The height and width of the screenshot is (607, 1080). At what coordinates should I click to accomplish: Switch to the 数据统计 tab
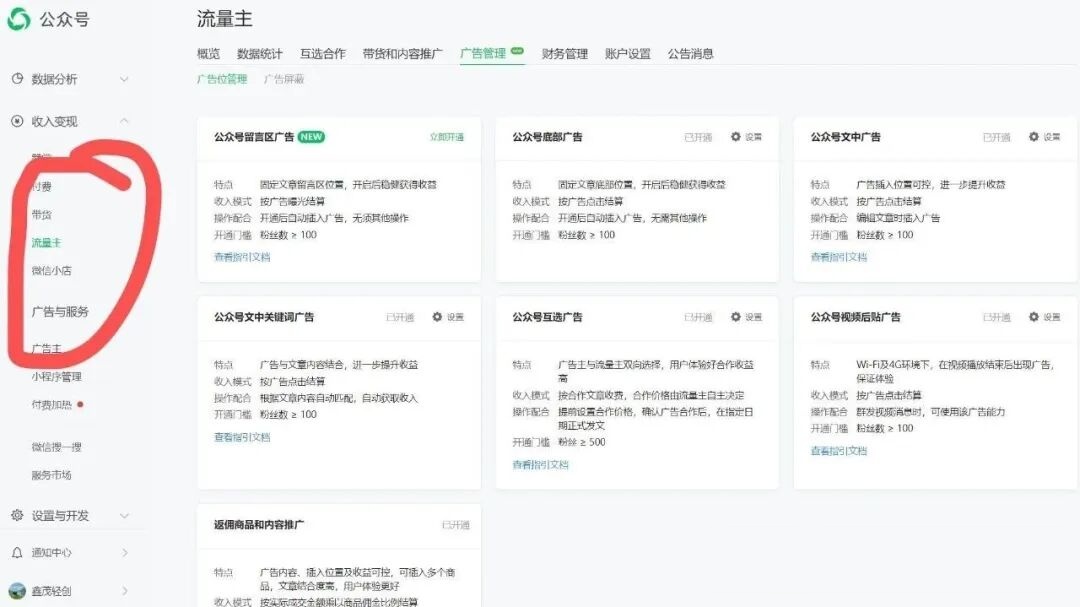(x=260, y=54)
